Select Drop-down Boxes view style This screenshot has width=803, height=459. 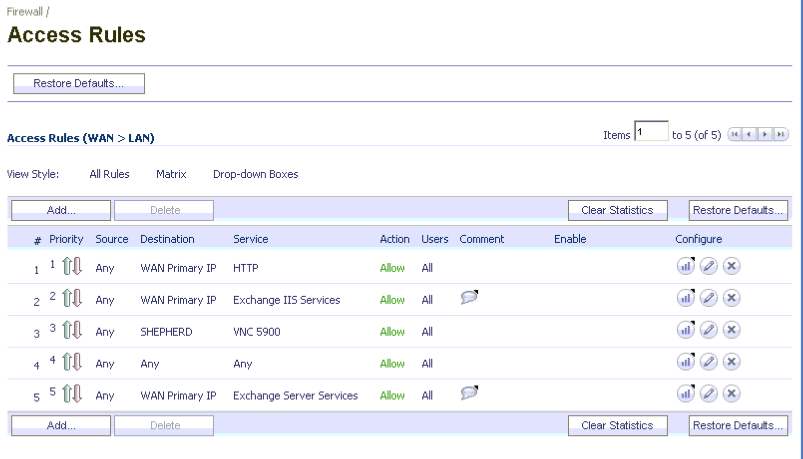[256, 174]
